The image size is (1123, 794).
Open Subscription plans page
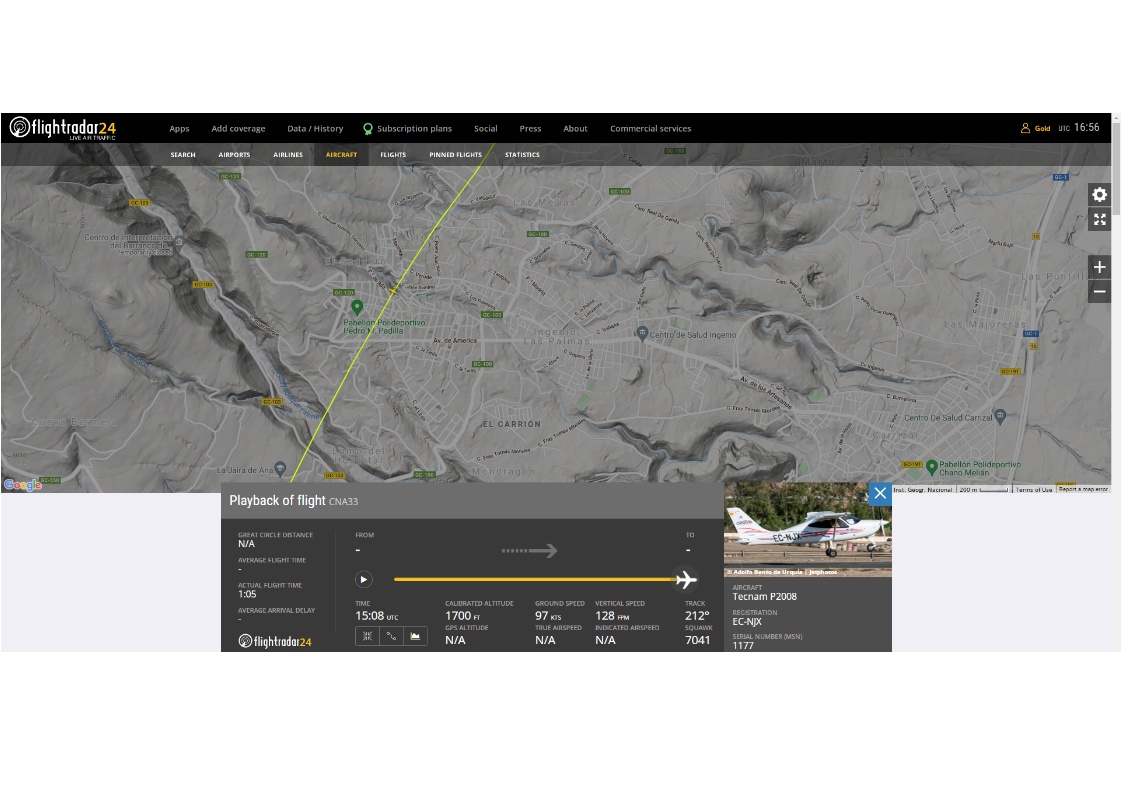[x=414, y=129]
